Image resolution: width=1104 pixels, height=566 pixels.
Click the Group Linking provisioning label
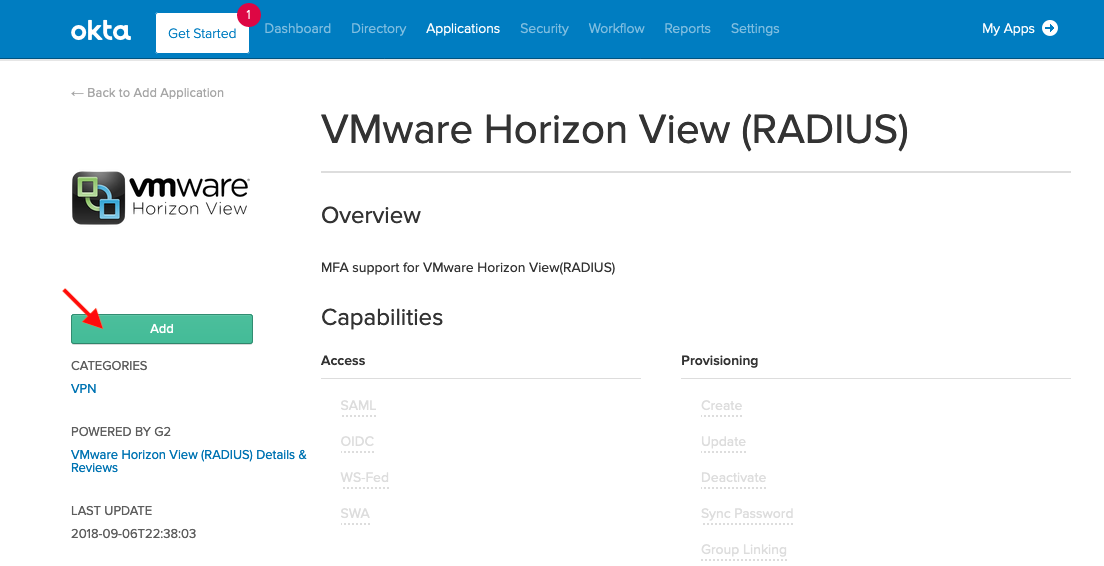744,550
